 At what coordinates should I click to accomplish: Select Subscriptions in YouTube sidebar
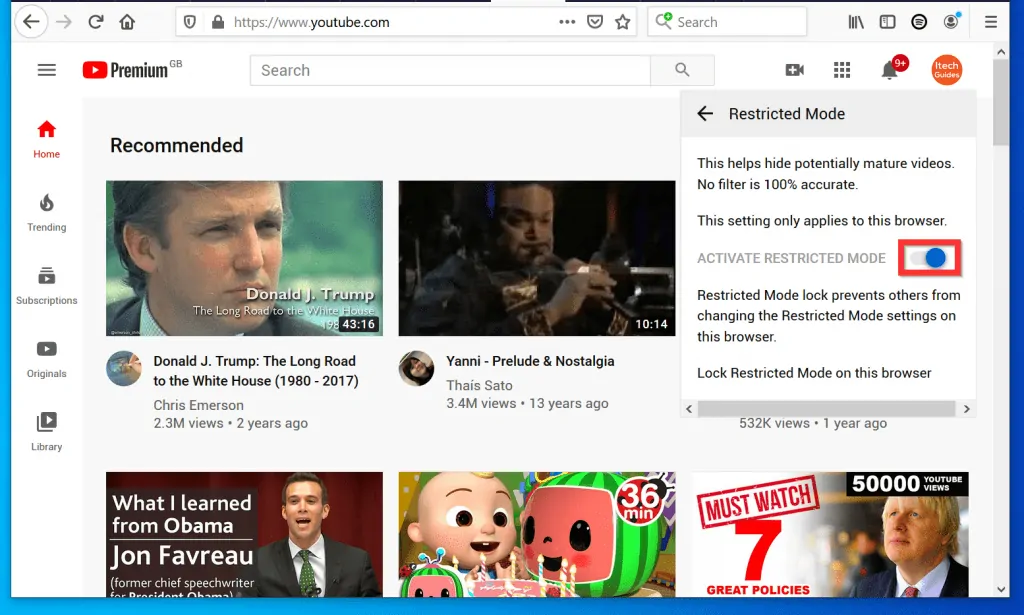click(x=46, y=286)
